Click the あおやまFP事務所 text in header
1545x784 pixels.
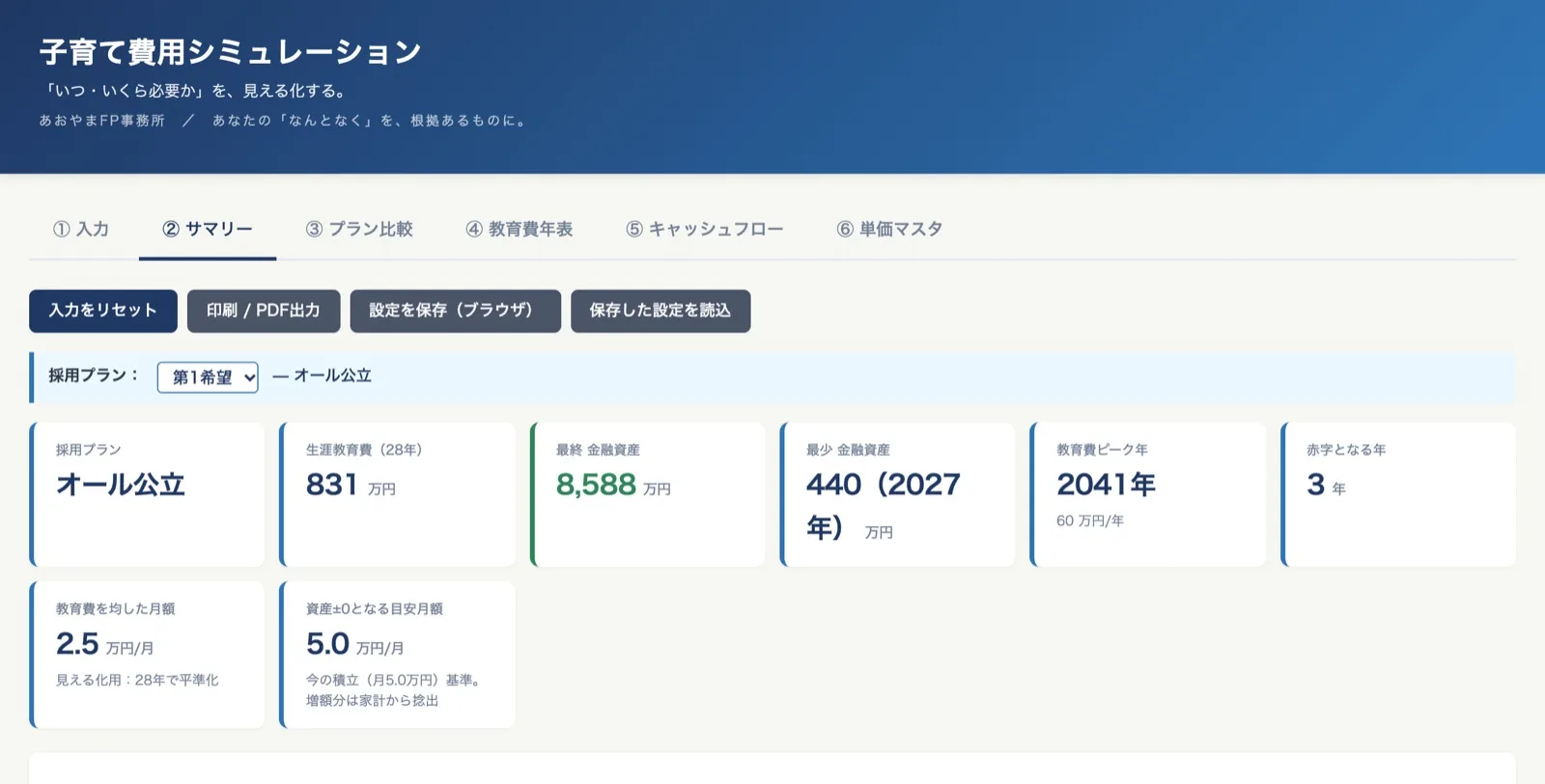[102, 121]
